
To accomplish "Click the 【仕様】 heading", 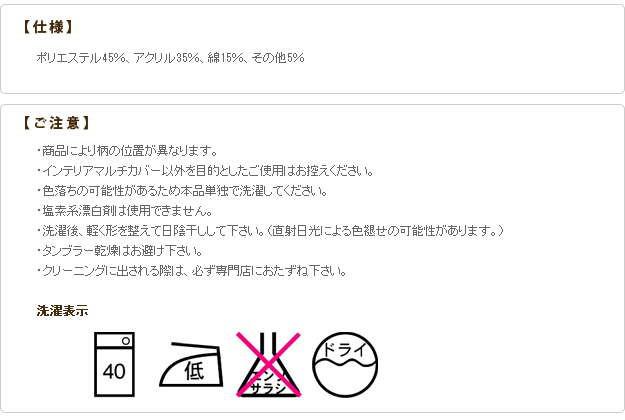I will pyautogui.click(x=47, y=27).
